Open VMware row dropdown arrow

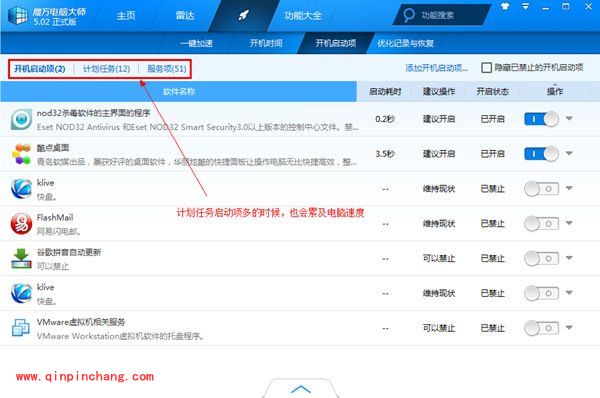click(x=569, y=327)
